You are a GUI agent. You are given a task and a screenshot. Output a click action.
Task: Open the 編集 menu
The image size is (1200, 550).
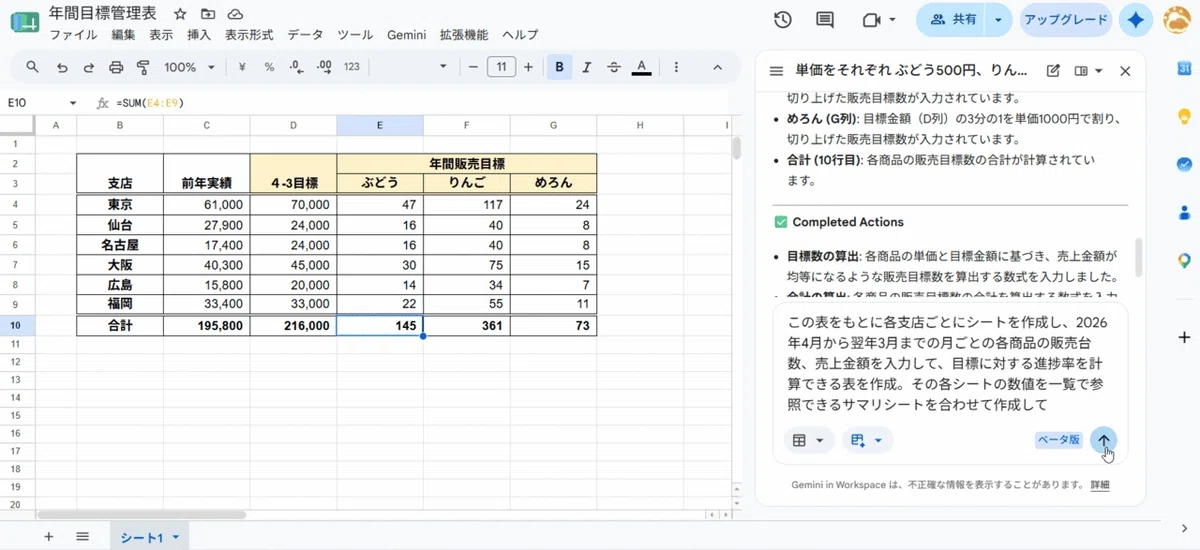[x=123, y=35]
